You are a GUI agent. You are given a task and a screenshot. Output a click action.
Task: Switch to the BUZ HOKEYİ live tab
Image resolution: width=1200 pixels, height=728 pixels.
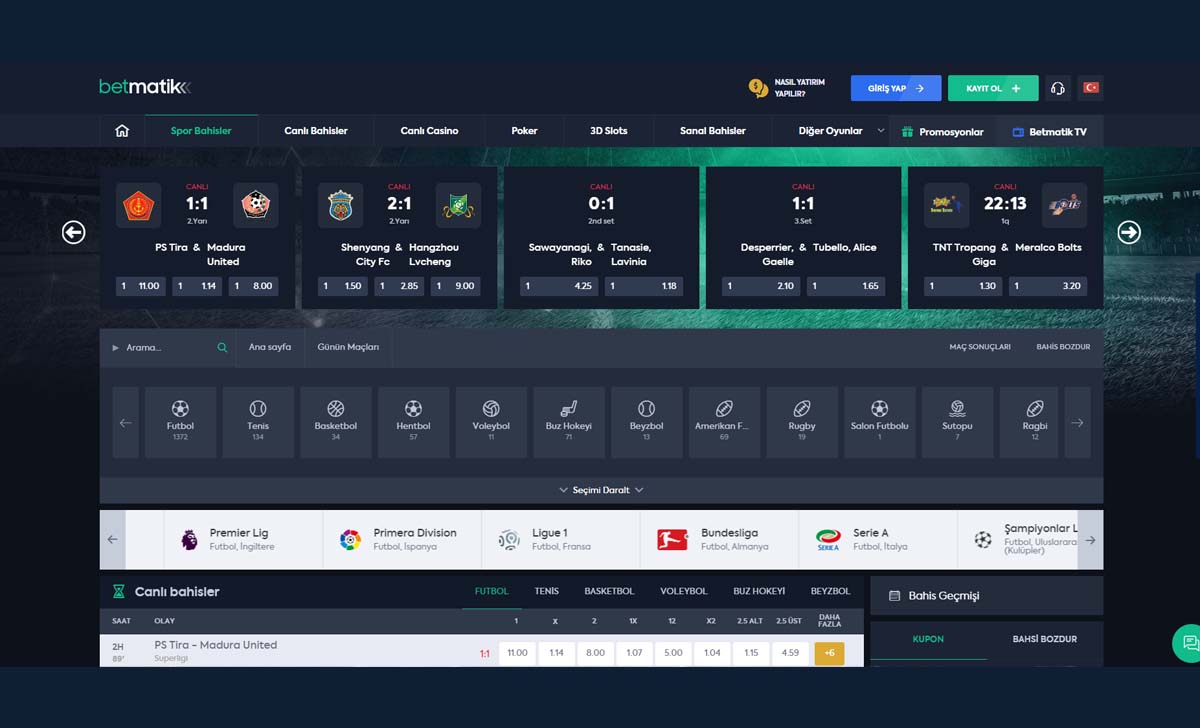pyautogui.click(x=759, y=591)
